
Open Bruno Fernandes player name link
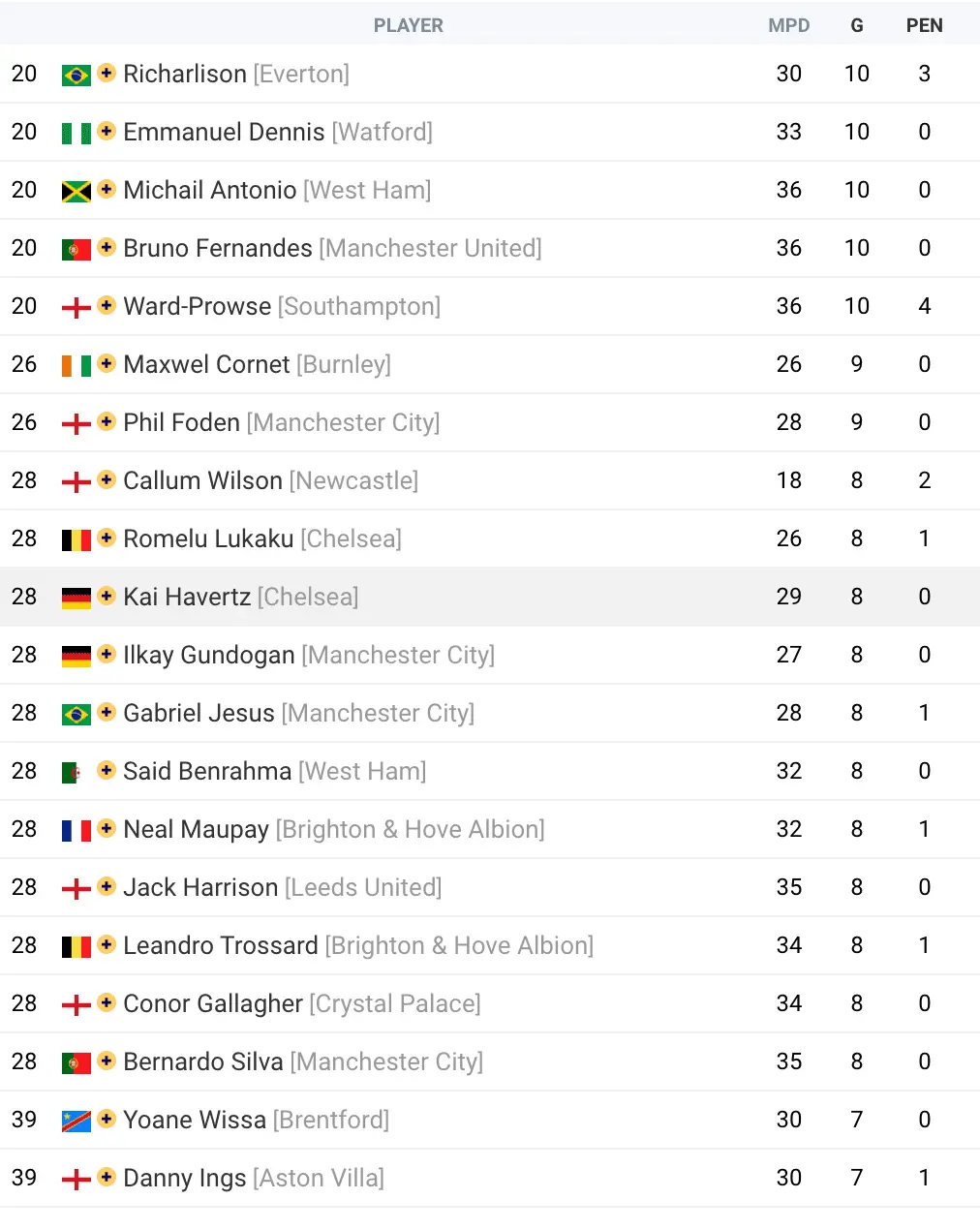pos(218,248)
